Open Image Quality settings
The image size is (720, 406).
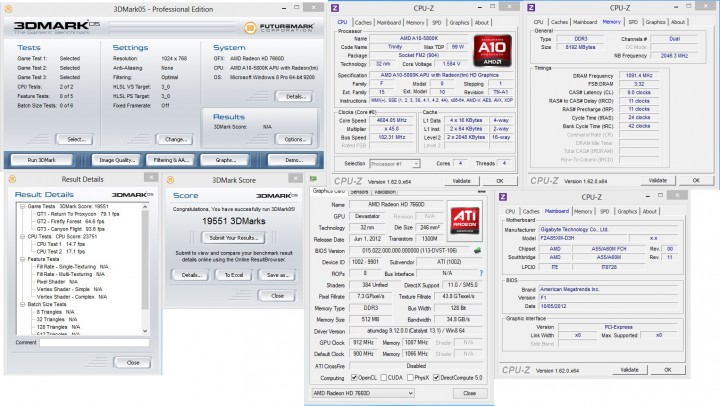pyautogui.click(x=117, y=160)
